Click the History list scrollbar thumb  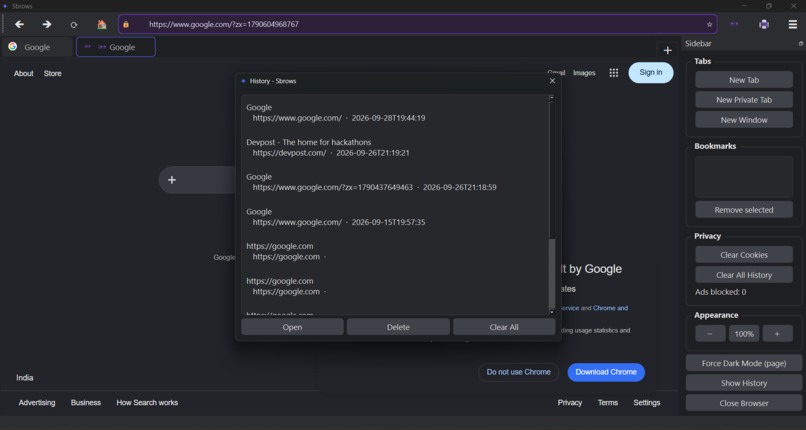tap(552, 273)
